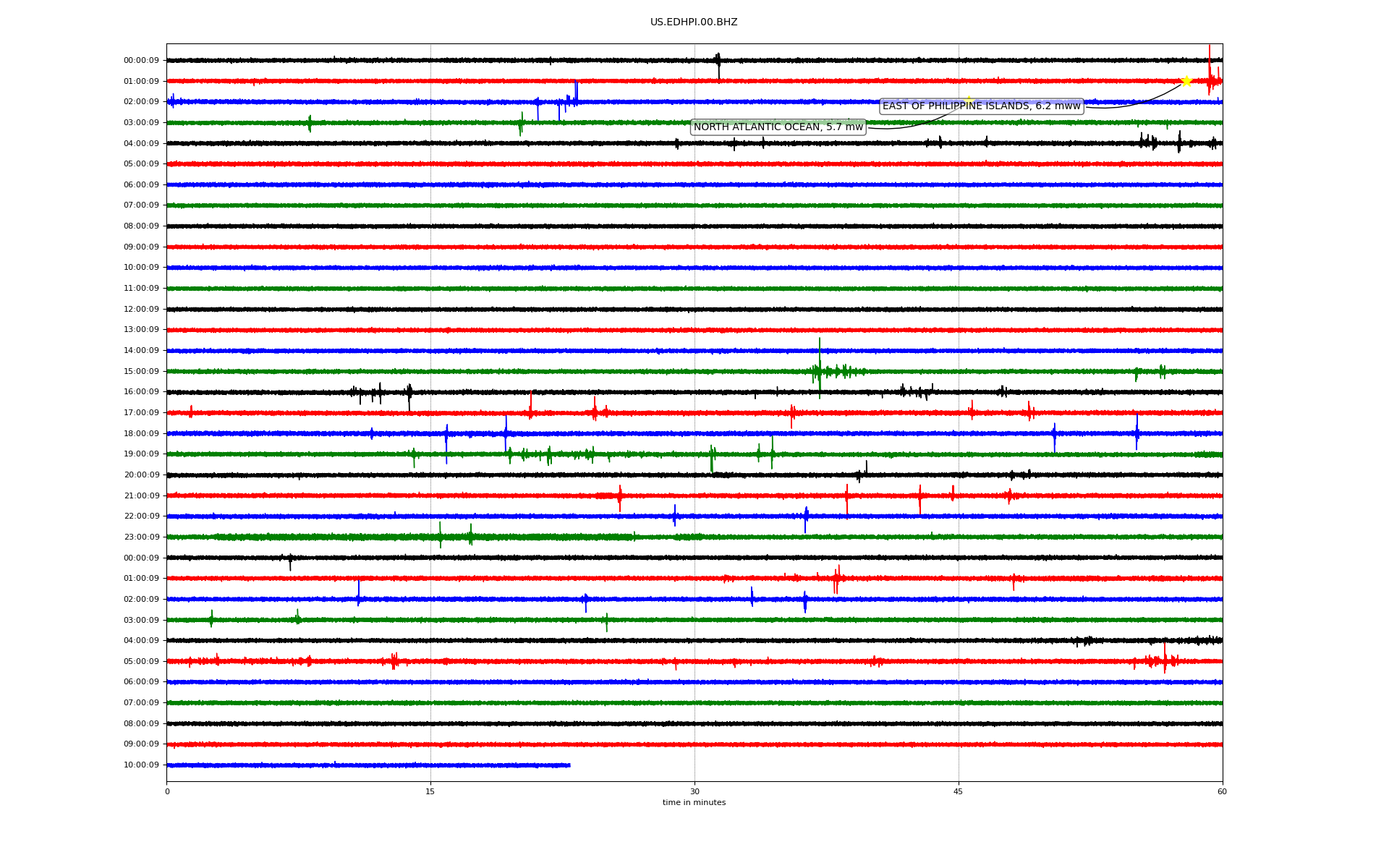
Task: Click the faint yellow star above the Philippine label
Action: coord(969,101)
